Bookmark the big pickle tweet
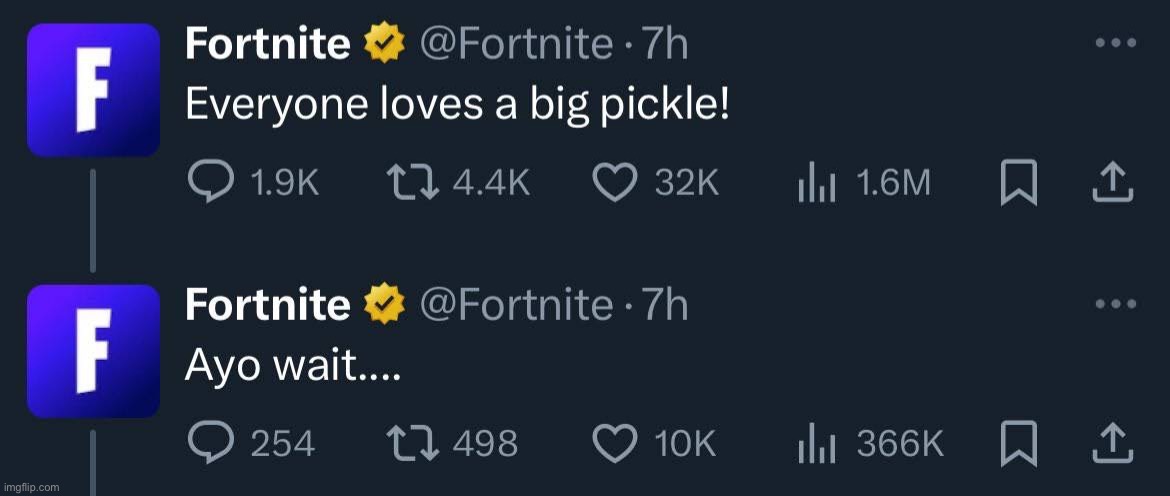This screenshot has width=1170, height=496. pos(1019,184)
